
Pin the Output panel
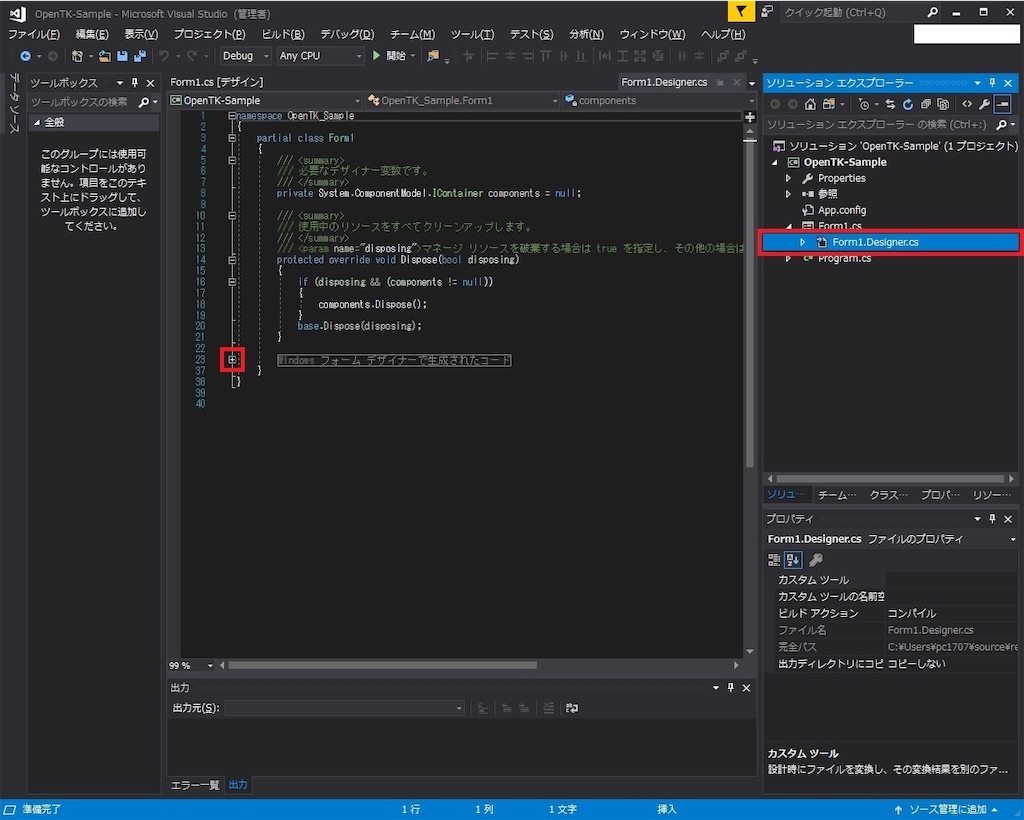click(731, 687)
